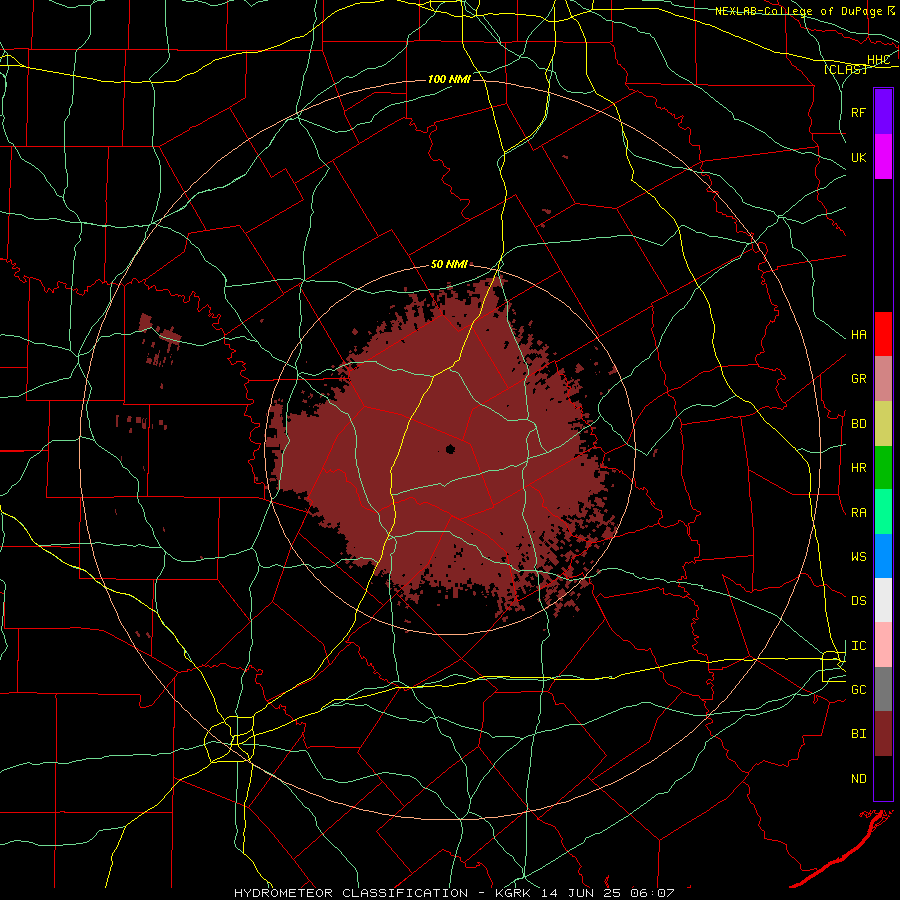
Task: Click the RA legend label
Action: 858,513
